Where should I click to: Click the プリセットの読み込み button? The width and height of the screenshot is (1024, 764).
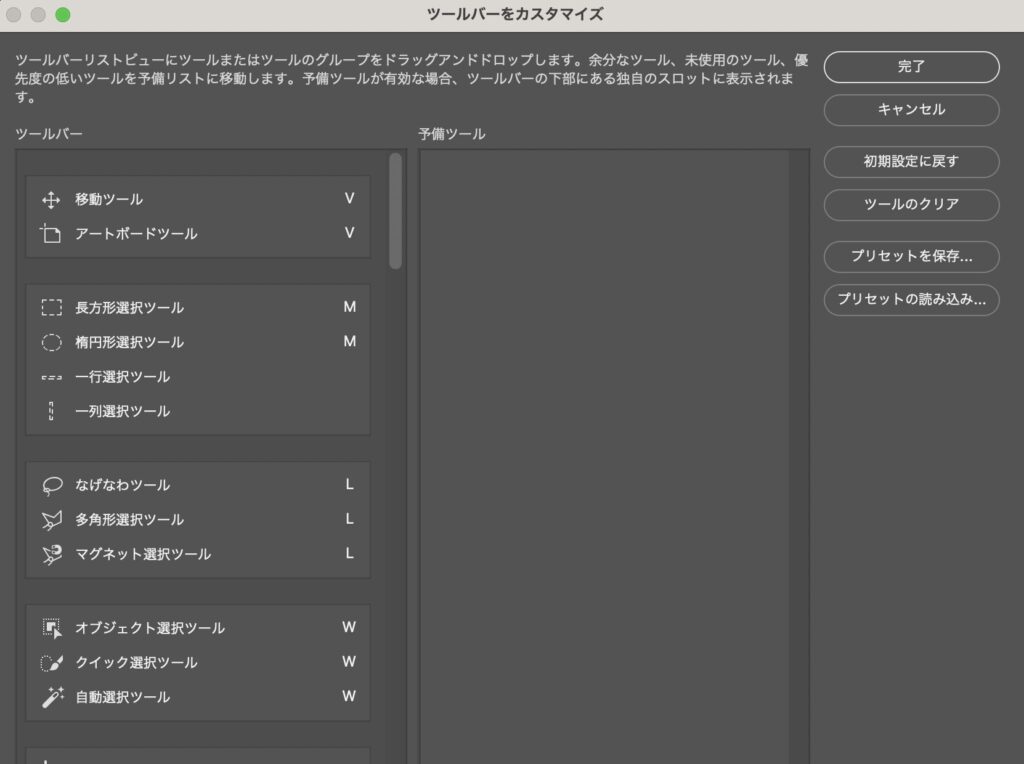pyautogui.click(x=911, y=300)
